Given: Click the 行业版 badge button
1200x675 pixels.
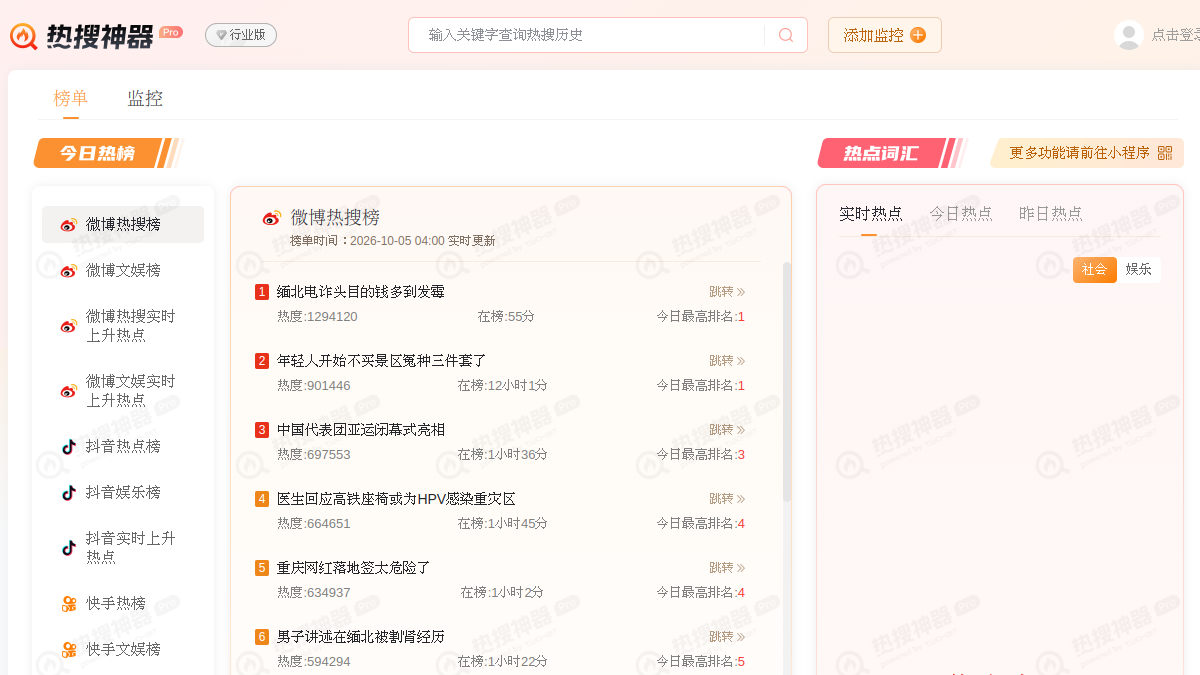Looking at the screenshot, I should pos(241,35).
